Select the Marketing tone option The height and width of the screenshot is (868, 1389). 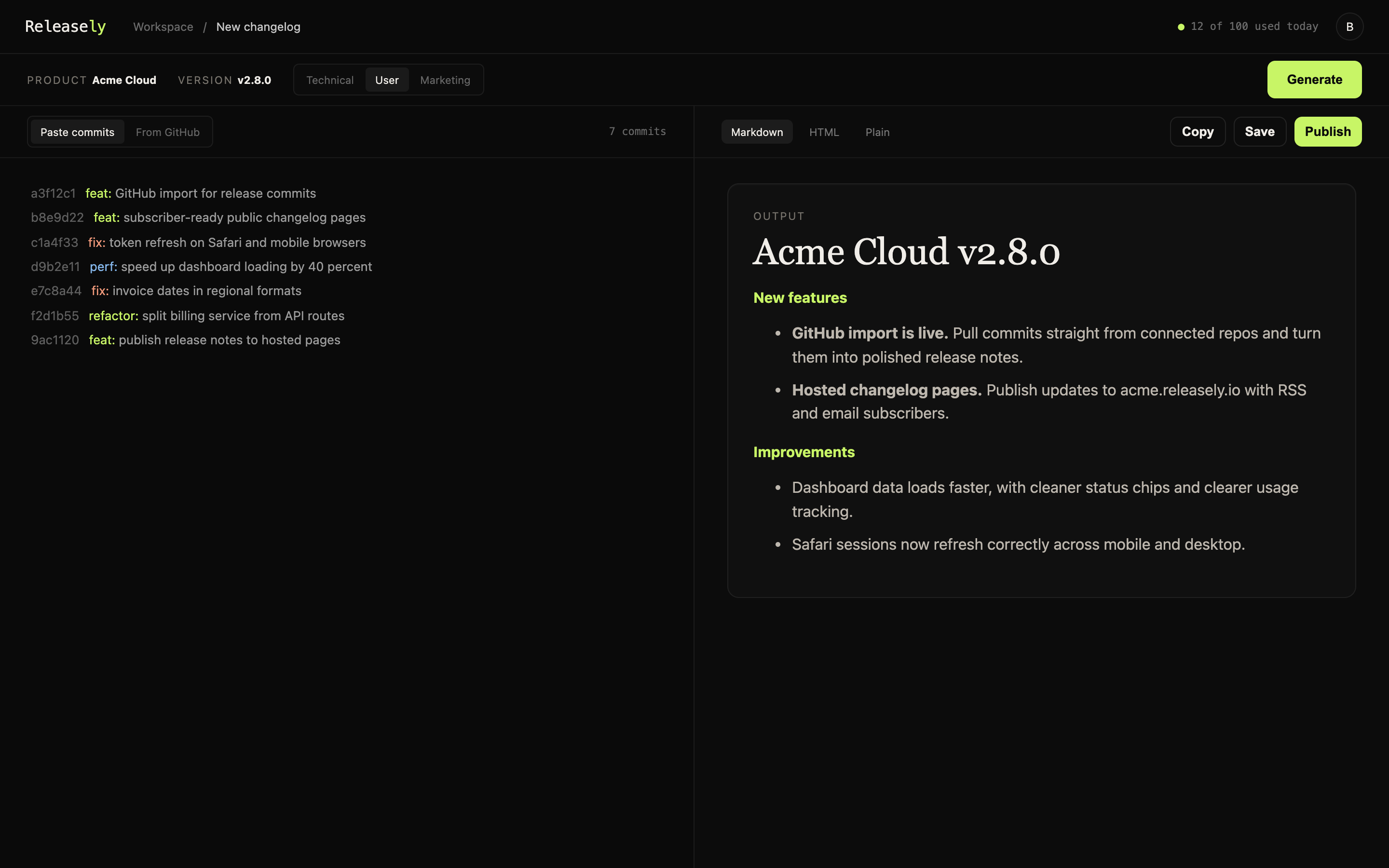(x=445, y=80)
